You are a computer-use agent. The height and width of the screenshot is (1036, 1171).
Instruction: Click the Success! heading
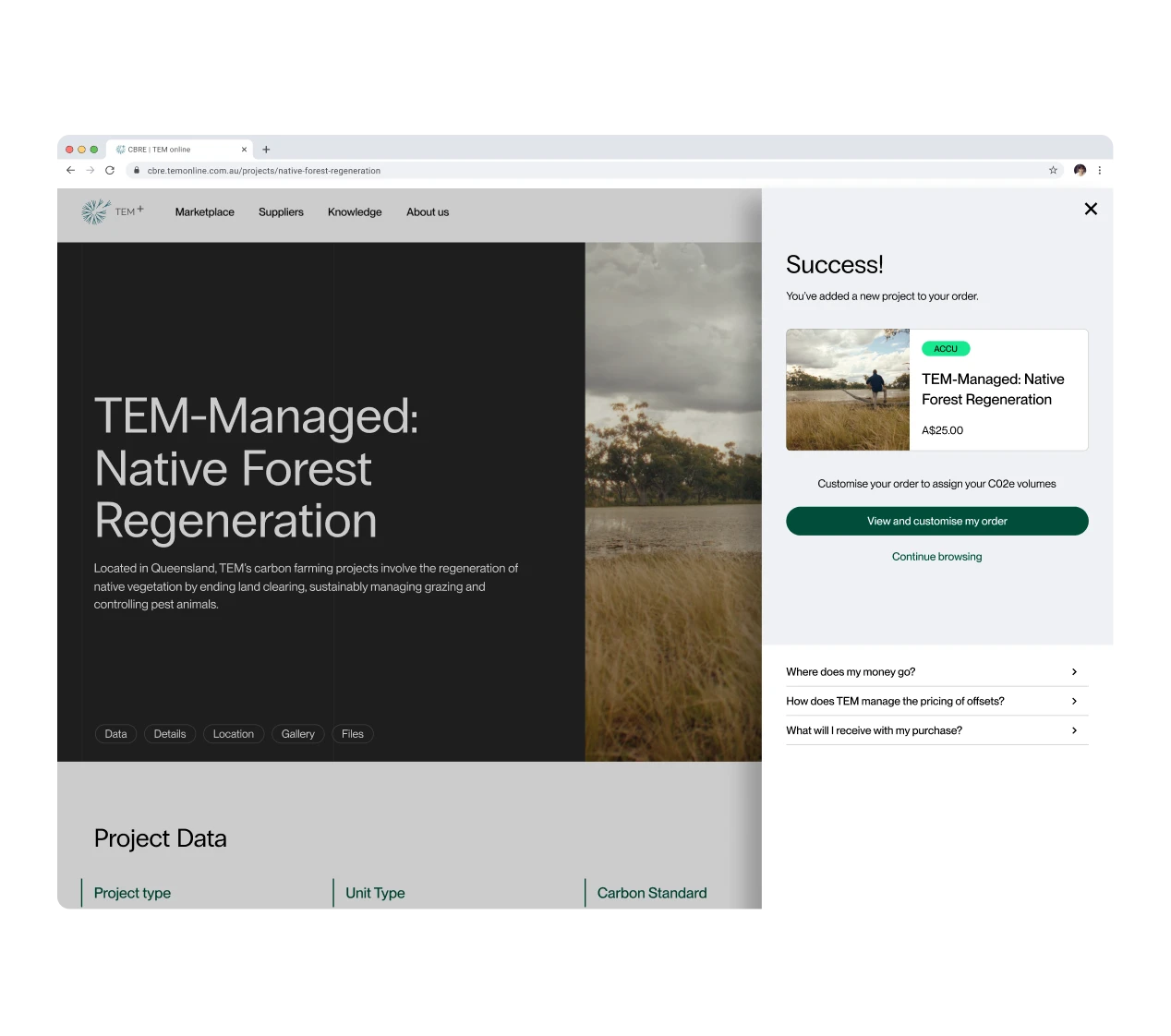tap(835, 265)
